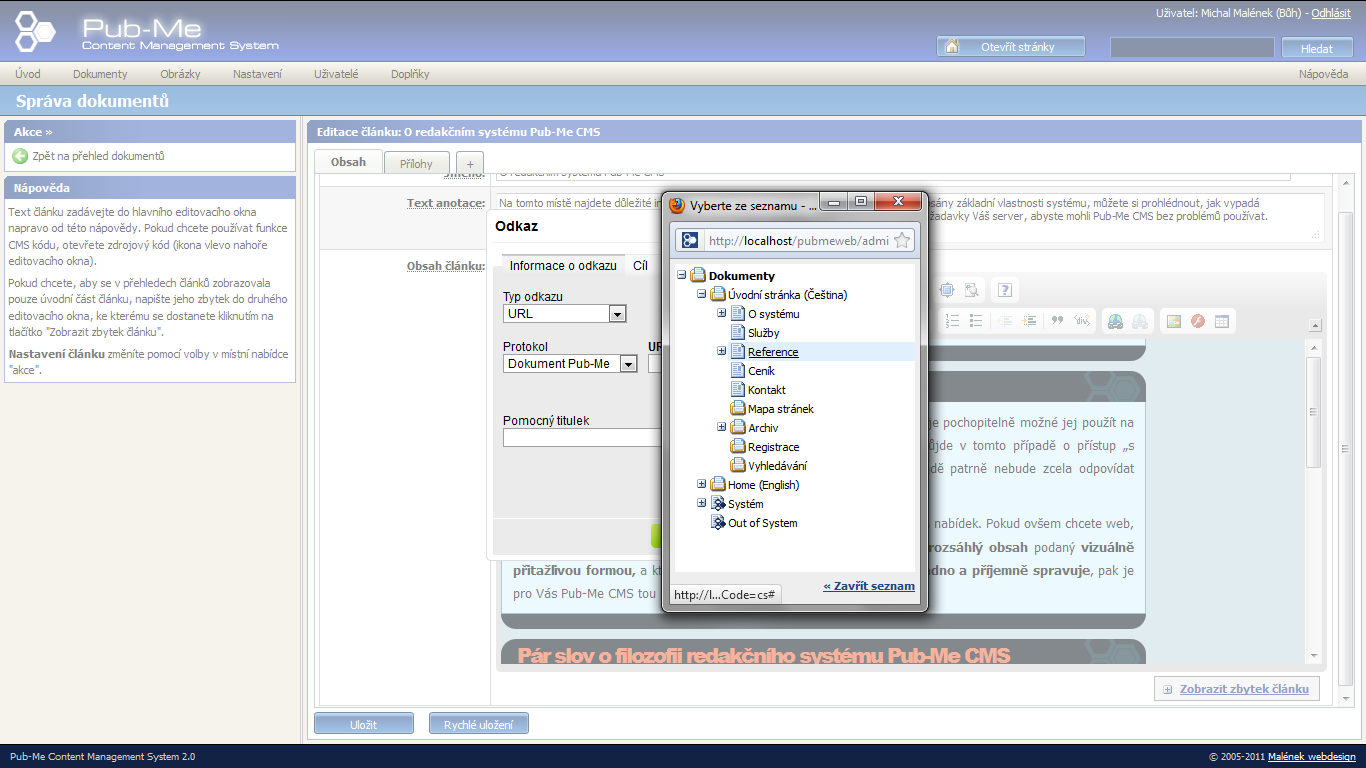The height and width of the screenshot is (768, 1366).
Task: Click the unlink globe icon
Action: (1139, 321)
